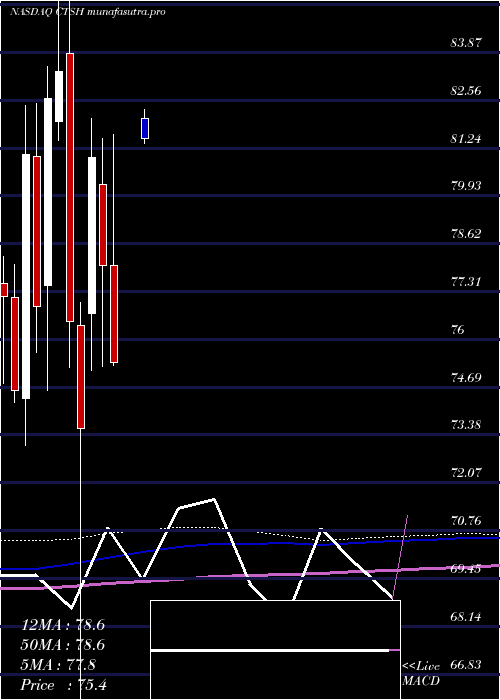
Task: Click the 68.14 price axis label
Action: 466,617
